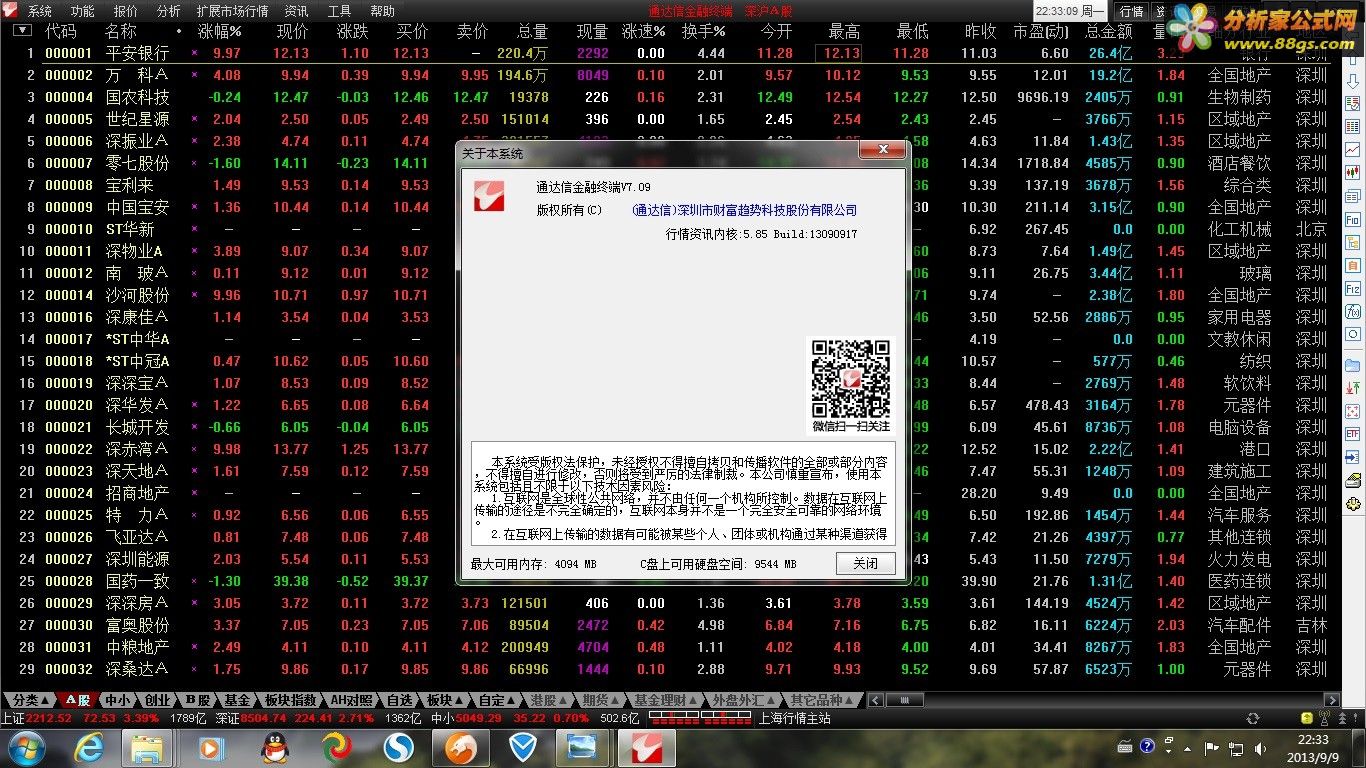Expand the 基金理财 bottom tab menu
The height and width of the screenshot is (768, 1366).
click(x=666, y=700)
